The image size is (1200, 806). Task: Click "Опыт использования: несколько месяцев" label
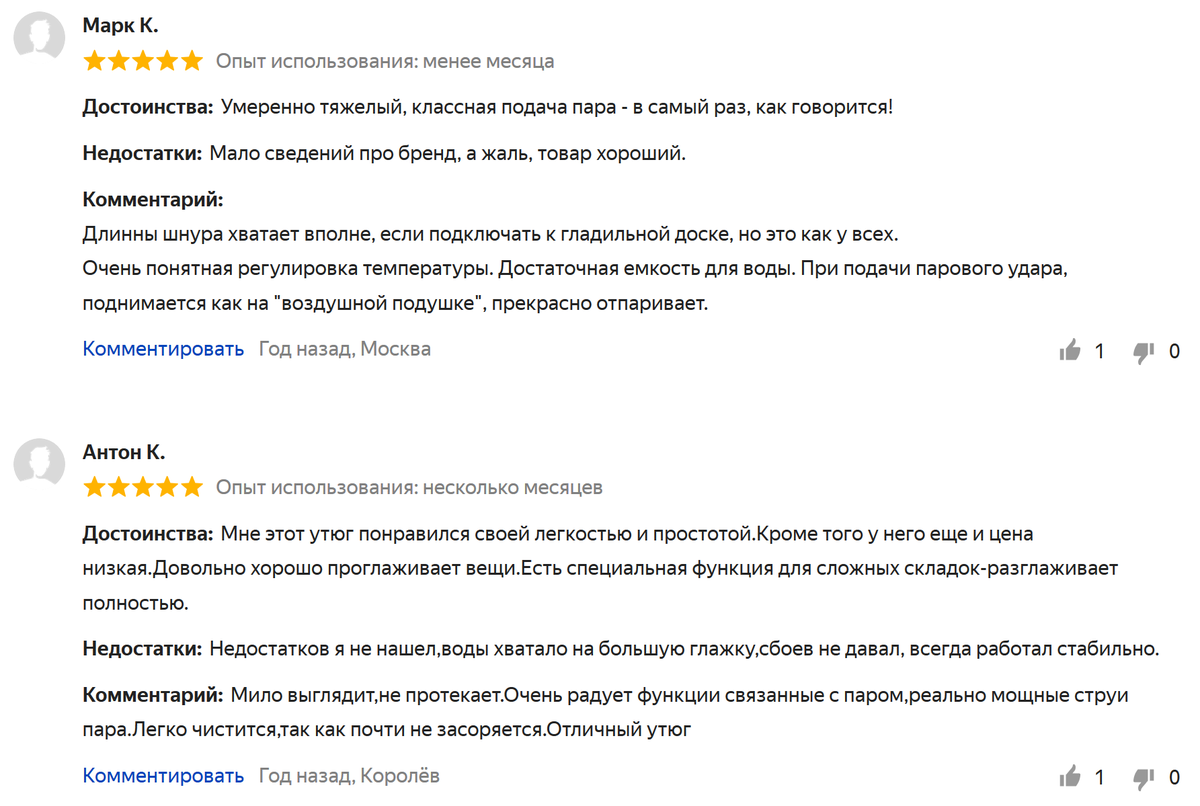[x=409, y=488]
